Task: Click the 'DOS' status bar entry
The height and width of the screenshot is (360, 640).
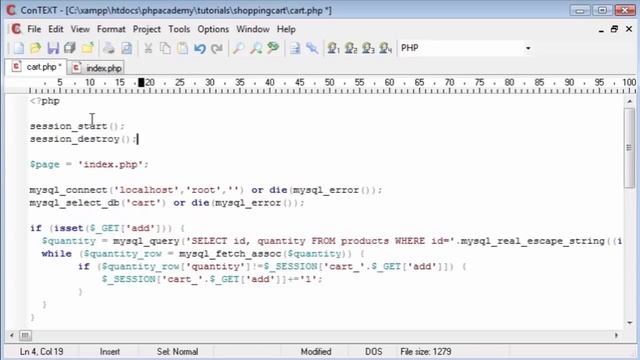Action: click(x=373, y=351)
